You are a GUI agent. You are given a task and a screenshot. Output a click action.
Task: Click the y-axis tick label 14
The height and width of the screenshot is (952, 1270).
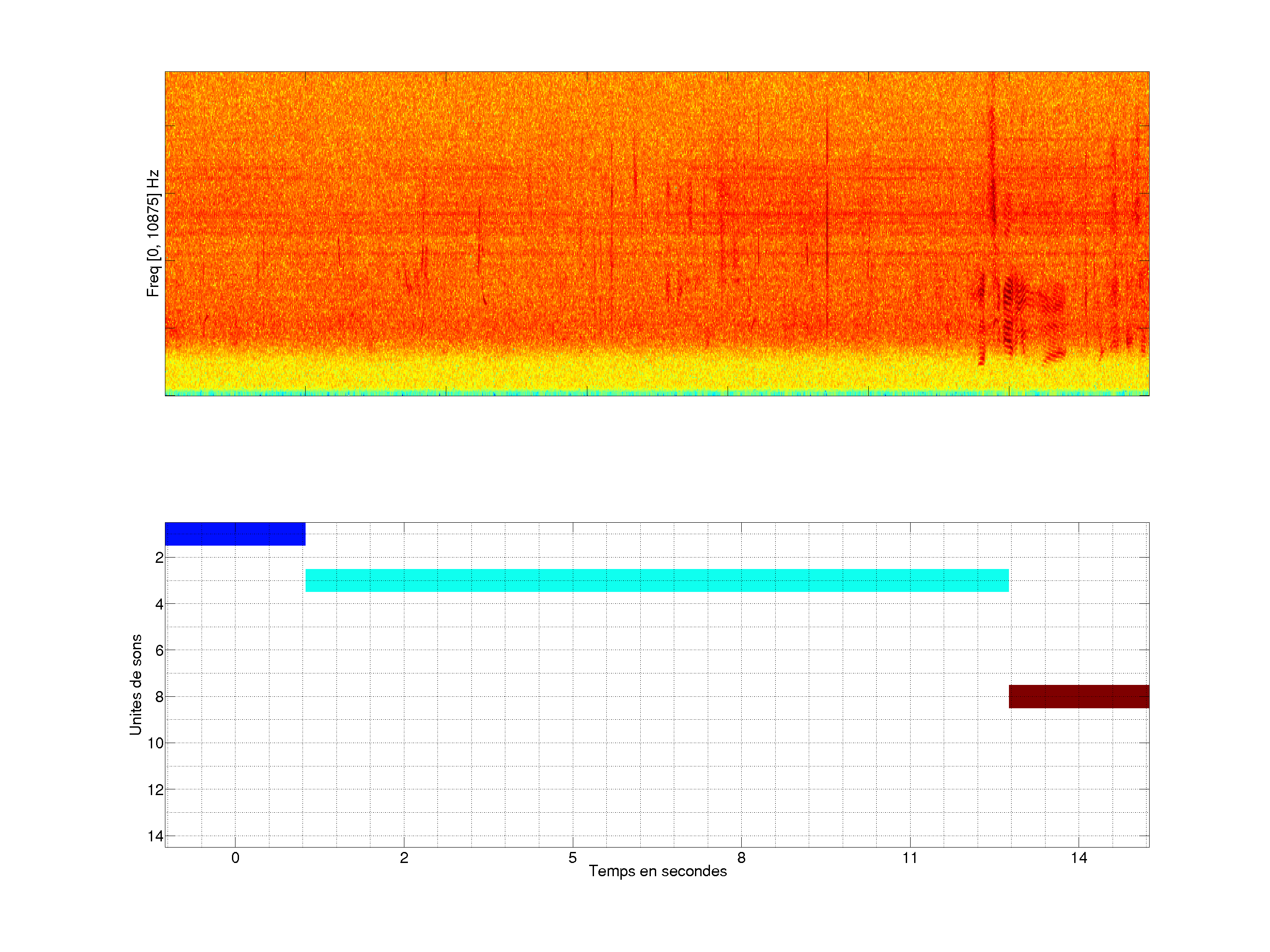coord(156,836)
